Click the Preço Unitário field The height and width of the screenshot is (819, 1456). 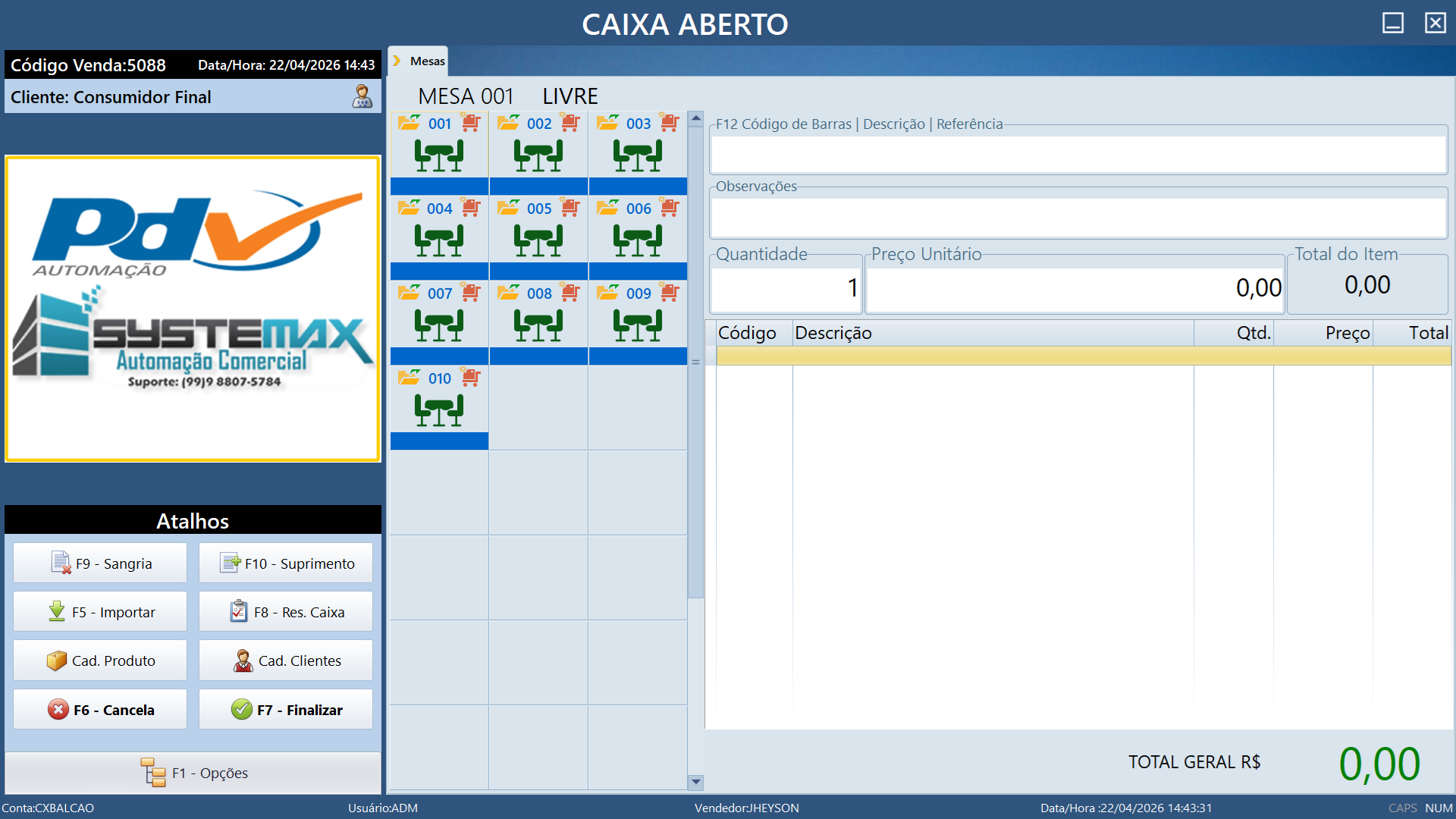[1075, 289]
